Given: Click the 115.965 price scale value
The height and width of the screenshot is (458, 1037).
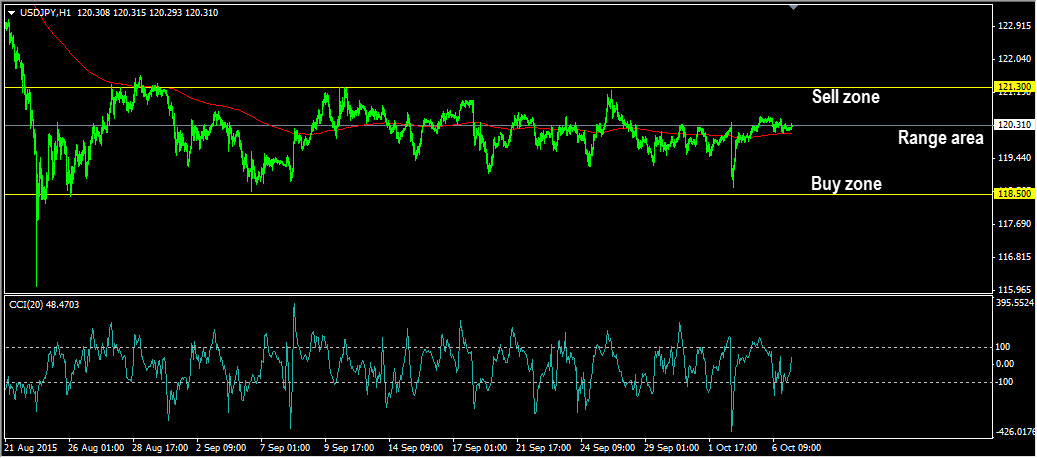Looking at the screenshot, I should [x=1014, y=289].
